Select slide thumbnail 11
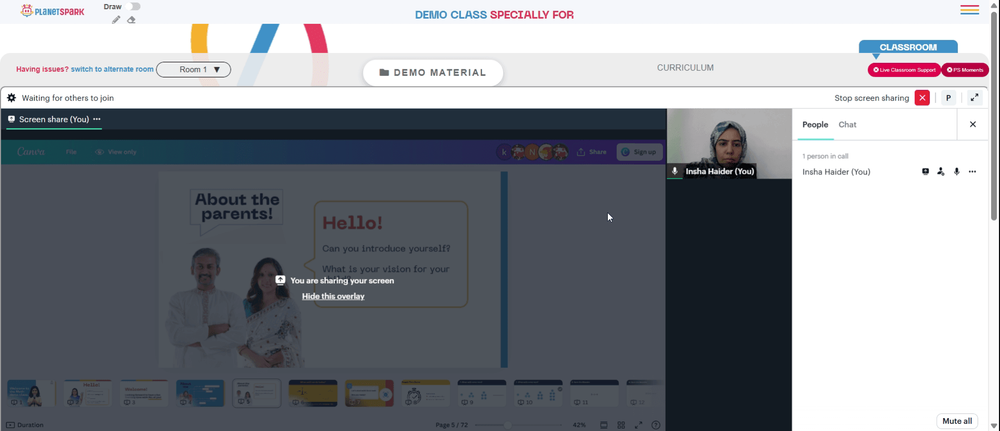This screenshot has width=1000, height=431. coord(594,393)
